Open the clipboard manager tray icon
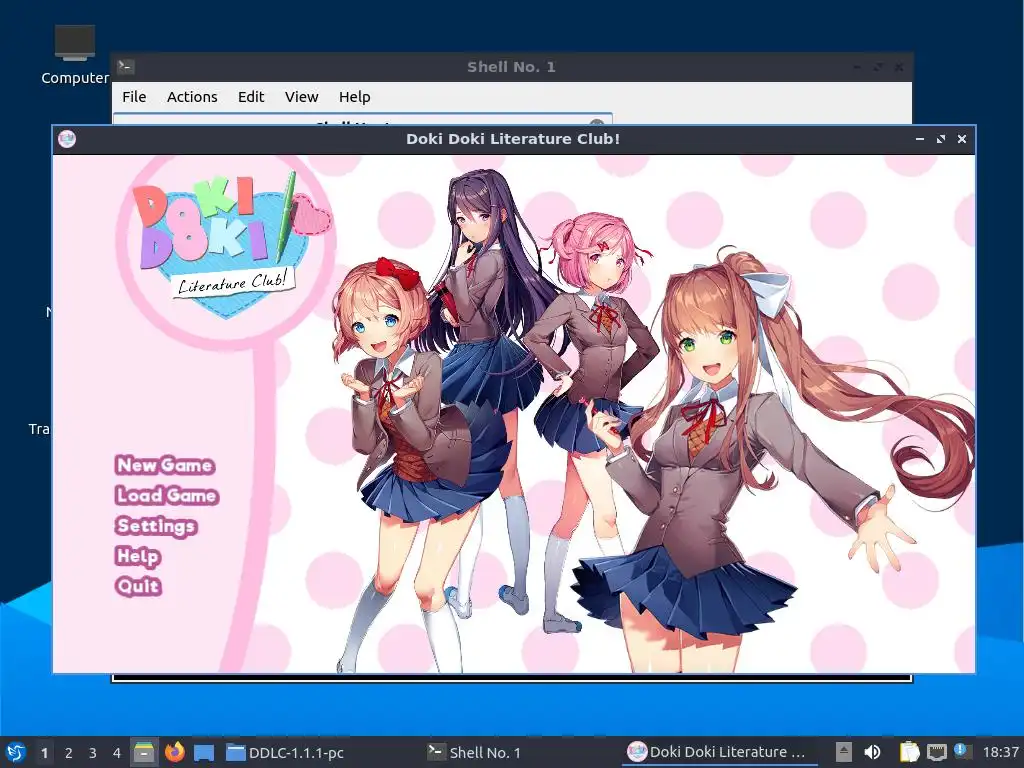 (x=909, y=752)
